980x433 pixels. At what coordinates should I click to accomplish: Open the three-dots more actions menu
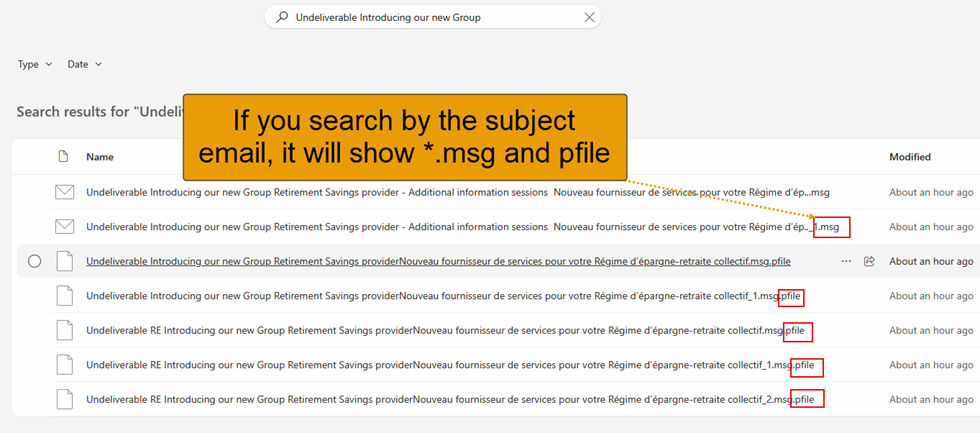pos(846,262)
